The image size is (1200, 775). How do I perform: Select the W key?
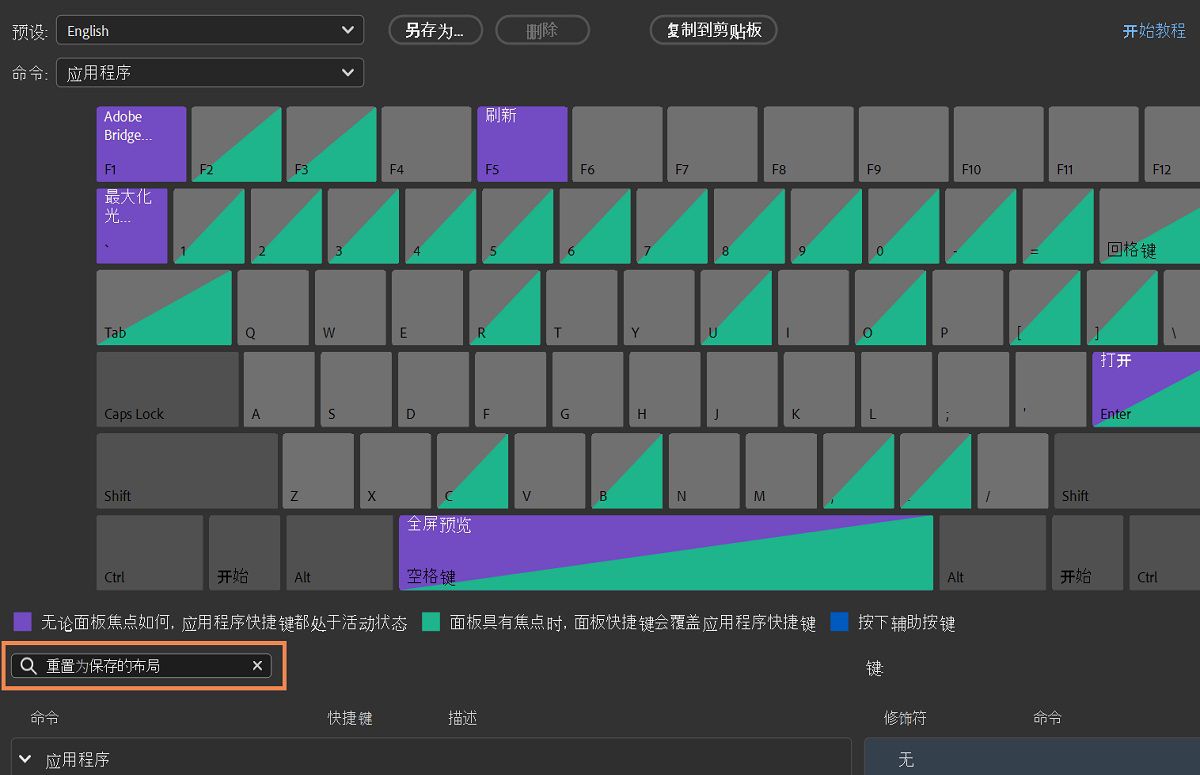pos(350,308)
